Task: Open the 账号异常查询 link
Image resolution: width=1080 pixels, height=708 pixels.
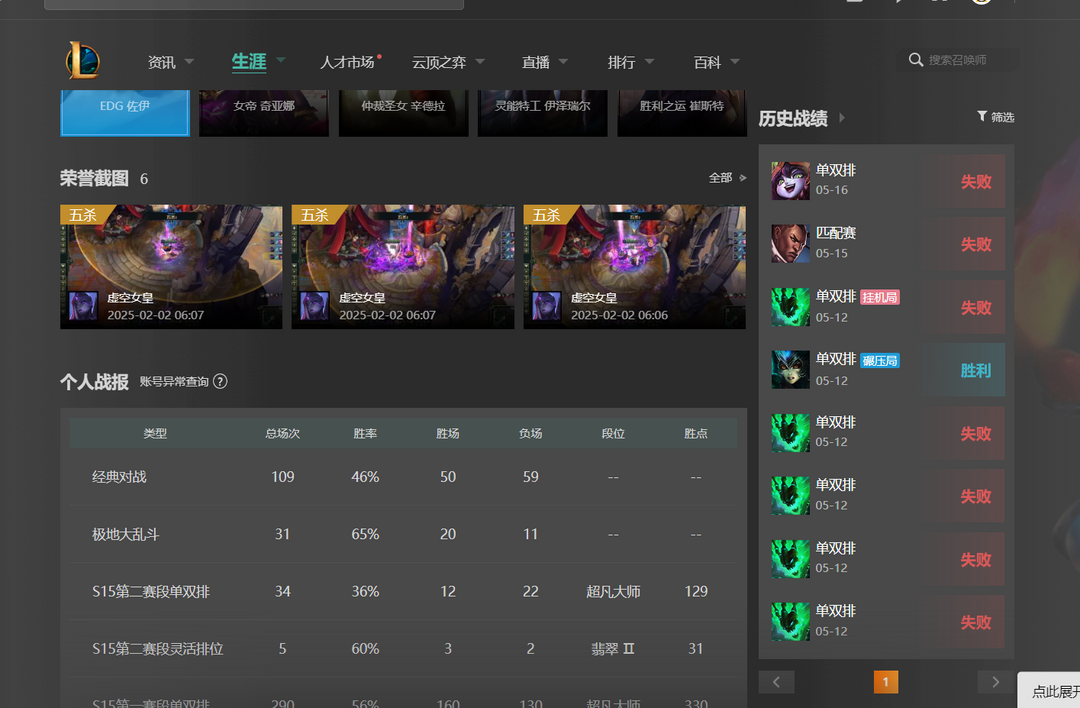Action: coord(174,382)
